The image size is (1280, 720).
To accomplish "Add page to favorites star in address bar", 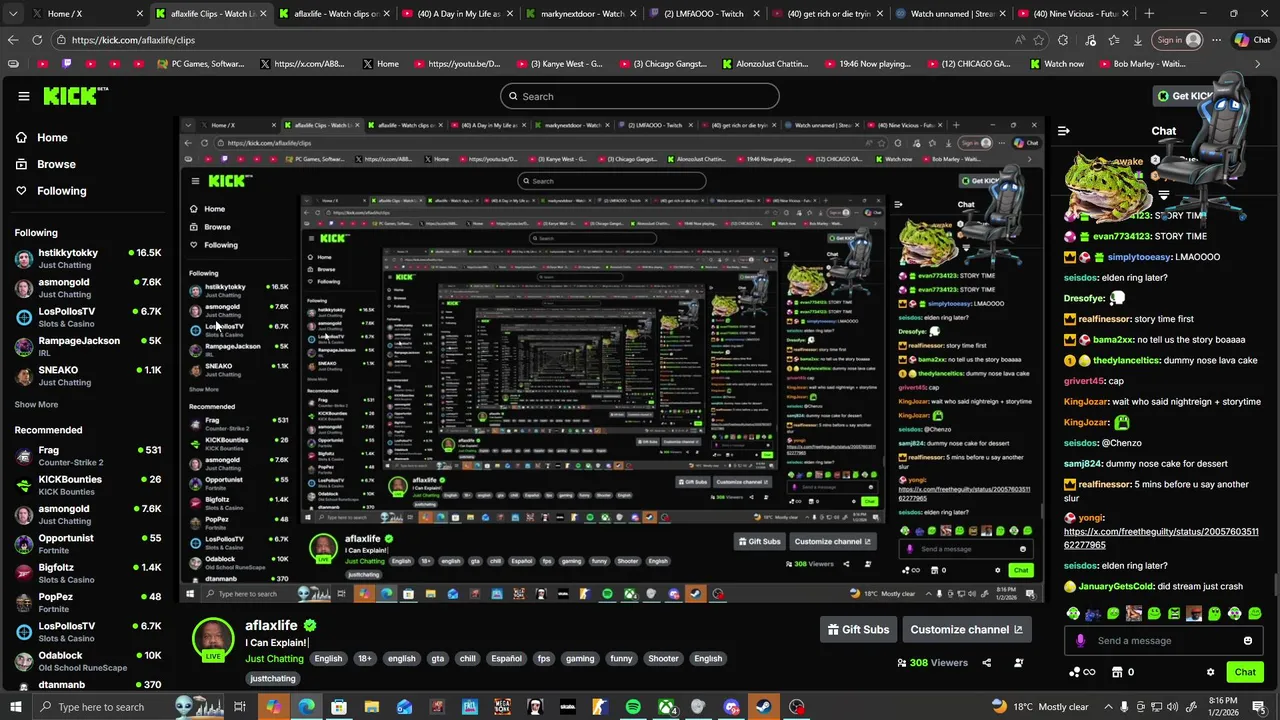I will (1039, 40).
